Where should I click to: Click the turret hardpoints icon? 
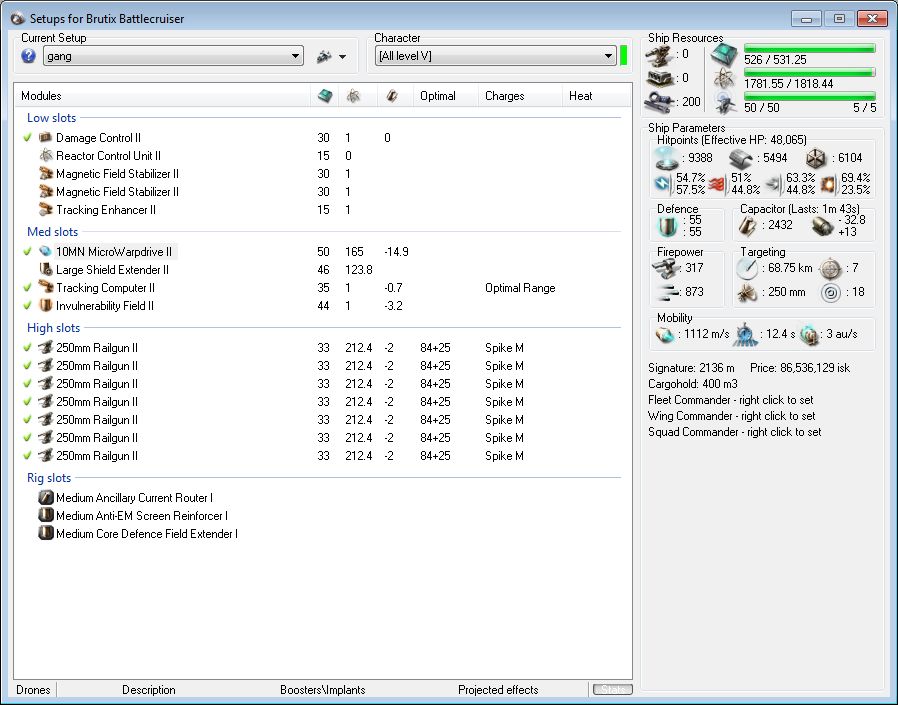(659, 56)
